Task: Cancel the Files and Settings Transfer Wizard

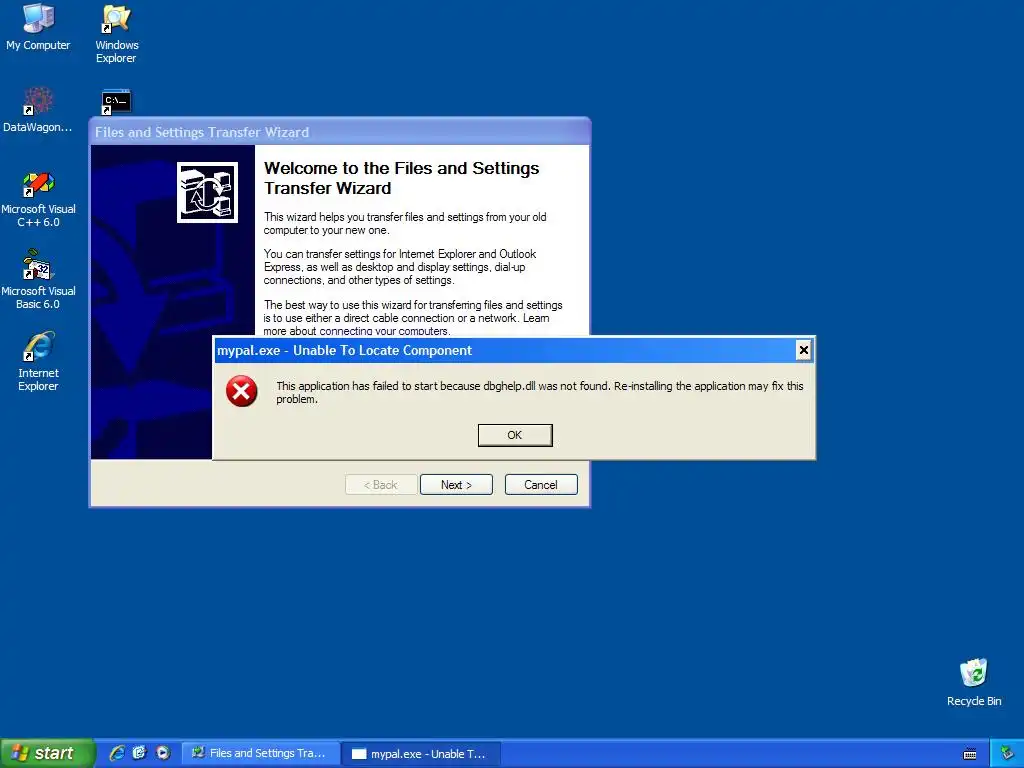Action: pyautogui.click(x=541, y=485)
